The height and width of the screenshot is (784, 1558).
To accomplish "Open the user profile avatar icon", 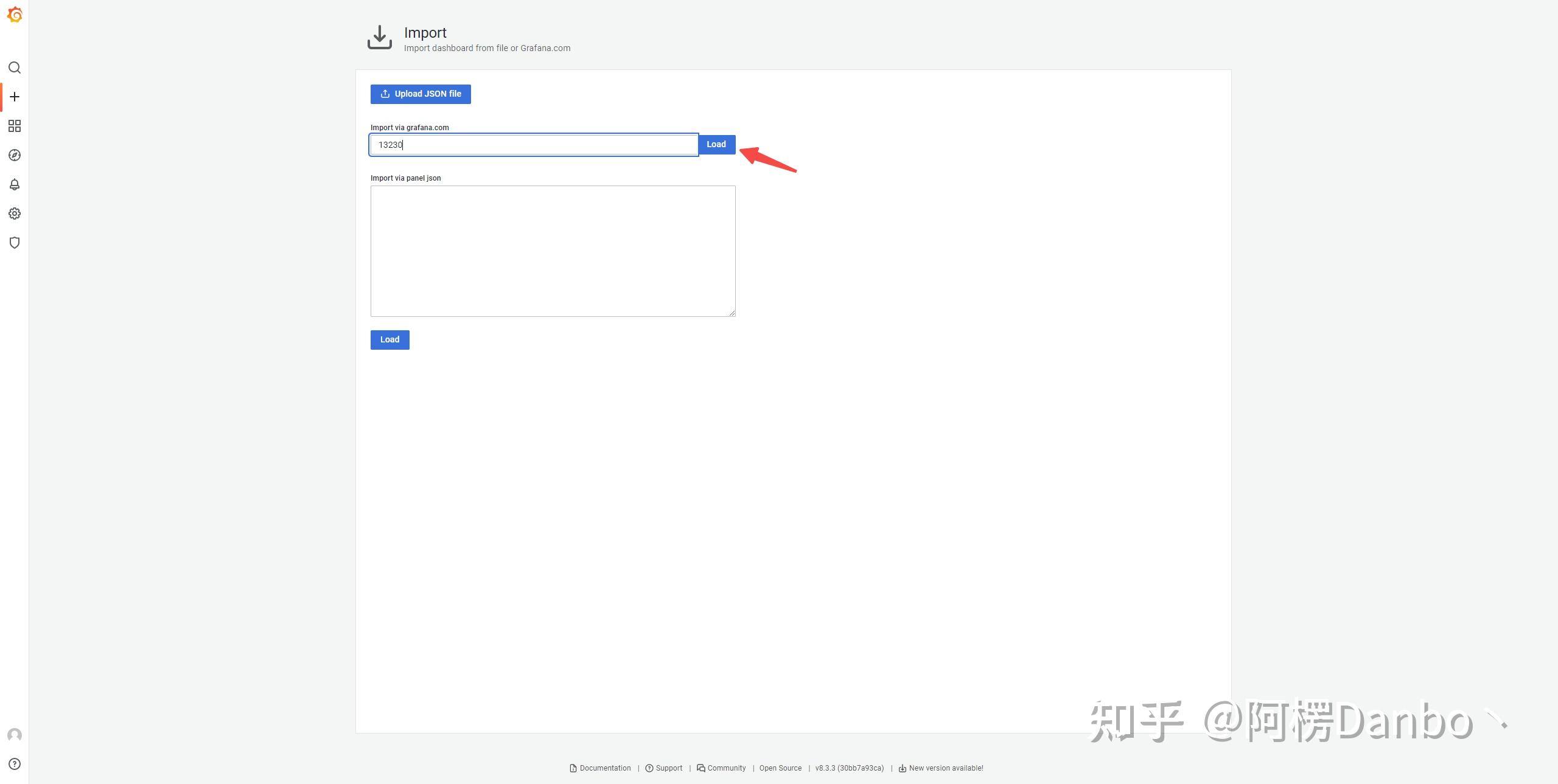I will [15, 735].
